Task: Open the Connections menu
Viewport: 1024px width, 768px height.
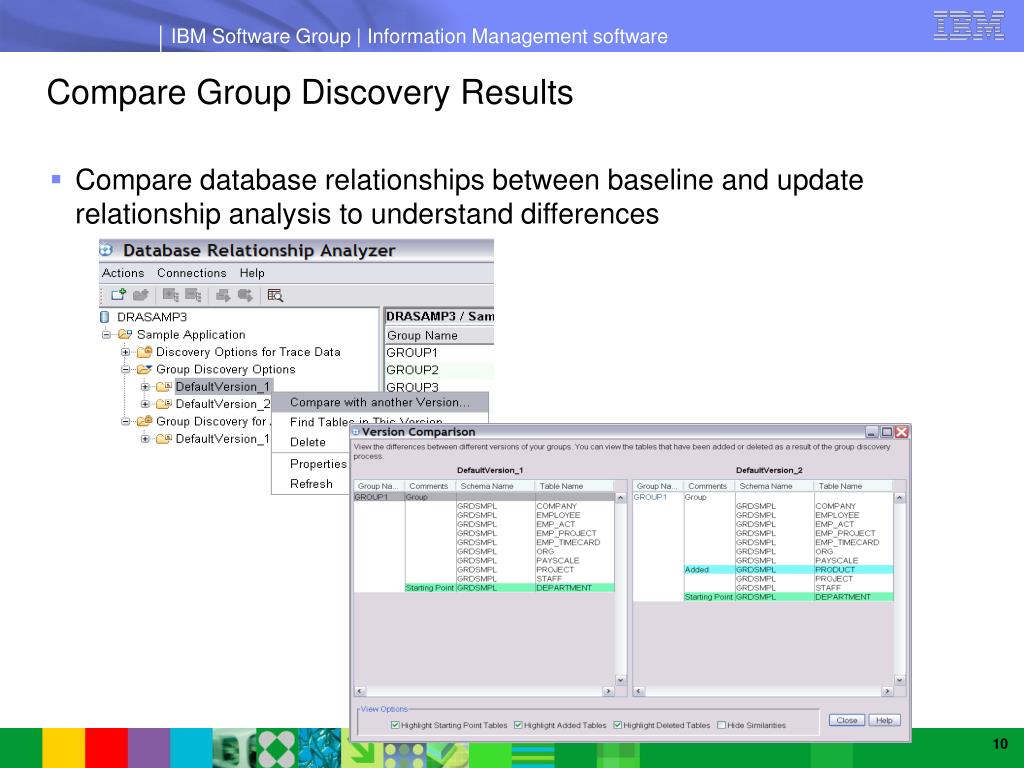Action: coord(191,273)
